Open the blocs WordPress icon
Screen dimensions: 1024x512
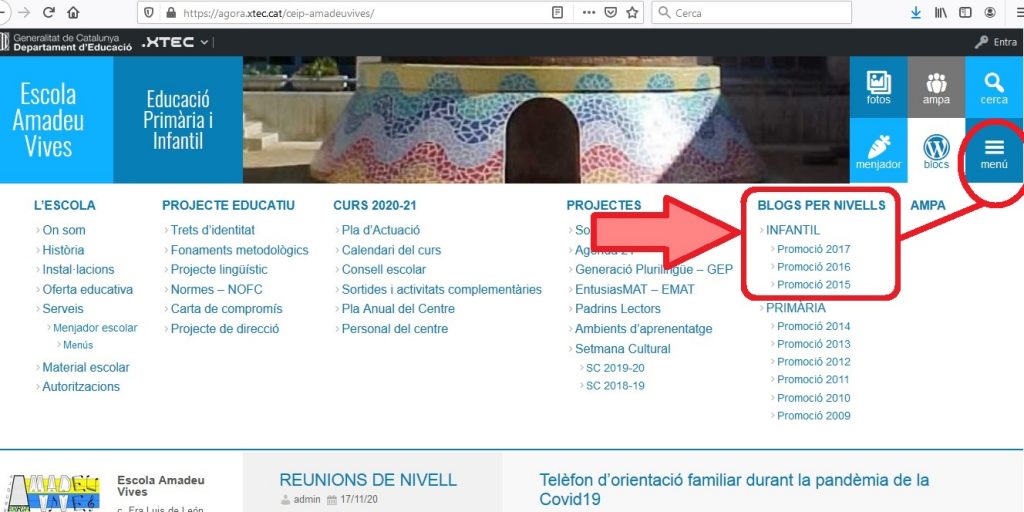(936, 151)
